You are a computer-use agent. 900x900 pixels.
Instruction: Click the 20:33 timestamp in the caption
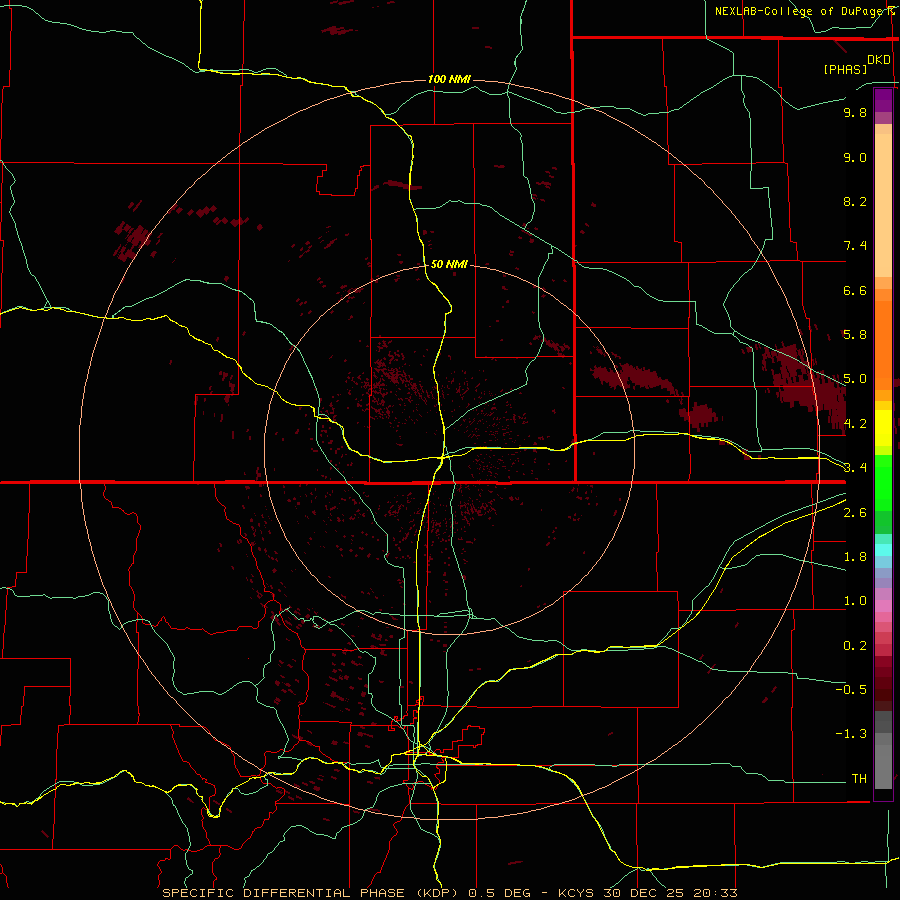(714, 893)
